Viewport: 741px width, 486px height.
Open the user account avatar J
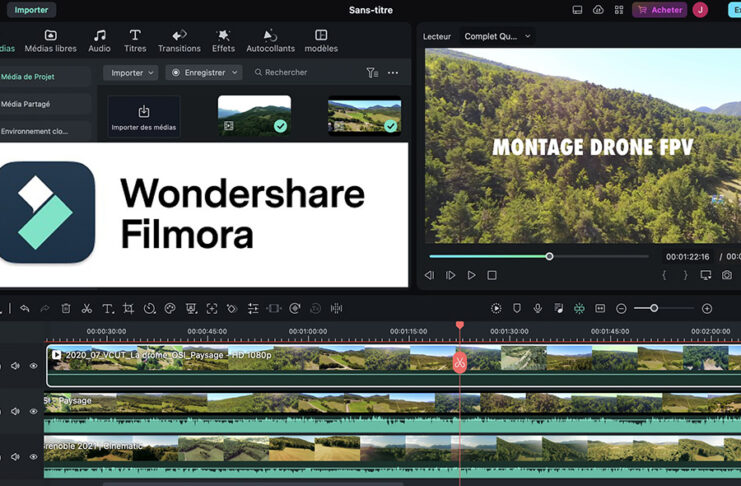pyautogui.click(x=700, y=10)
